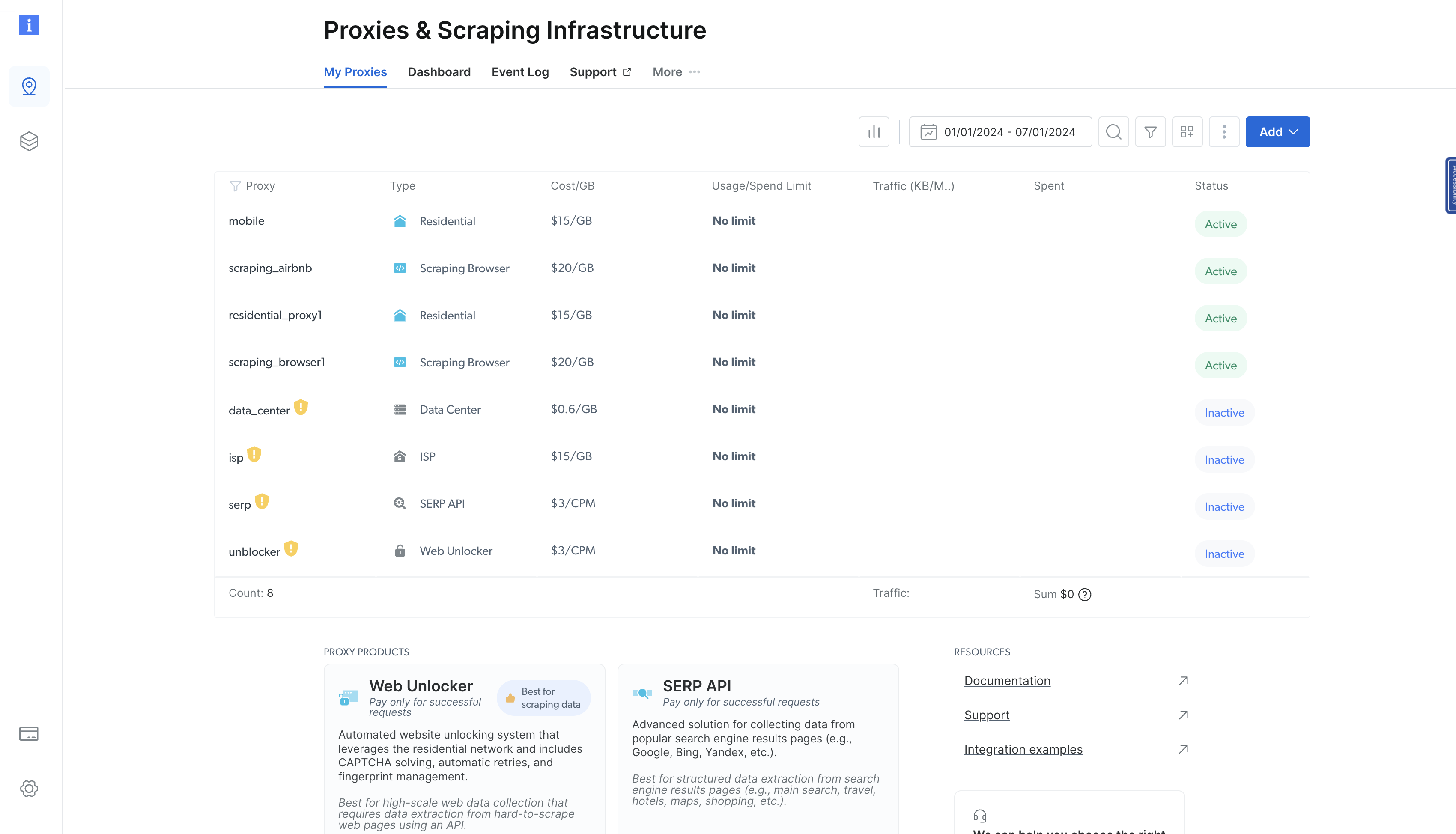Click the bar chart statistics icon
Viewport: 1456px width, 834px height.
click(x=874, y=132)
